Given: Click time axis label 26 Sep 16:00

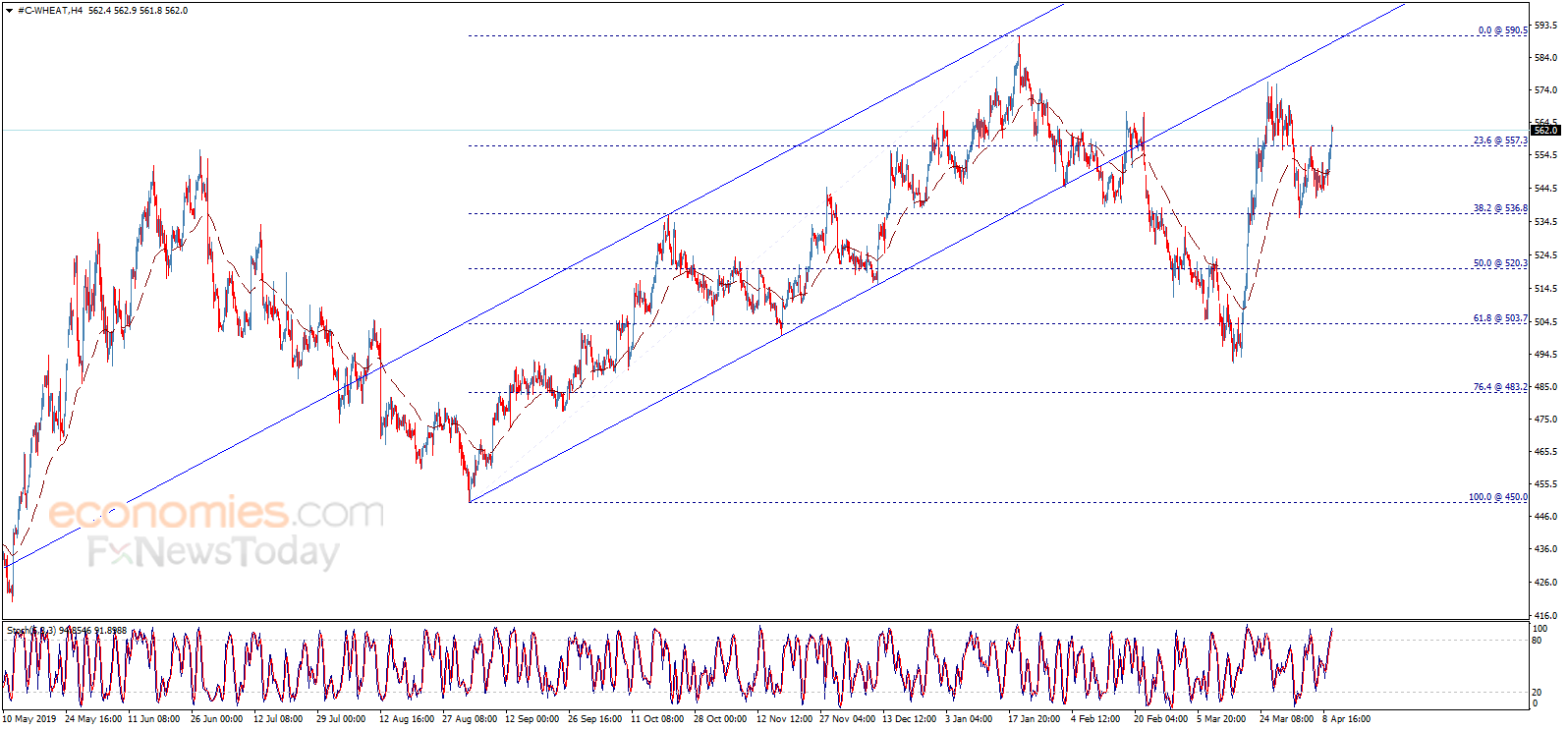Looking at the screenshot, I should (x=594, y=719).
